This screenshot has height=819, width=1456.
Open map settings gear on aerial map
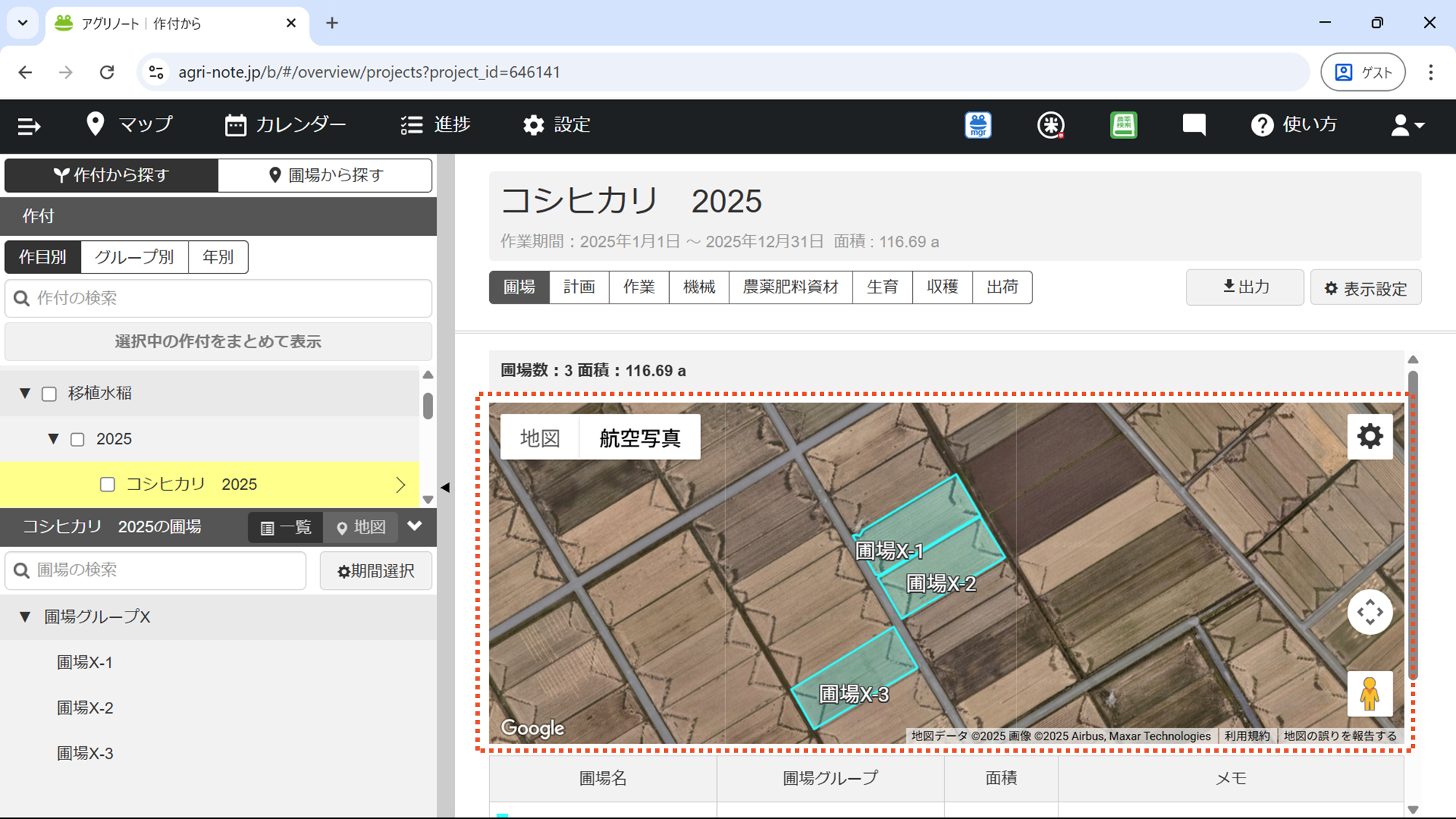[1369, 437]
